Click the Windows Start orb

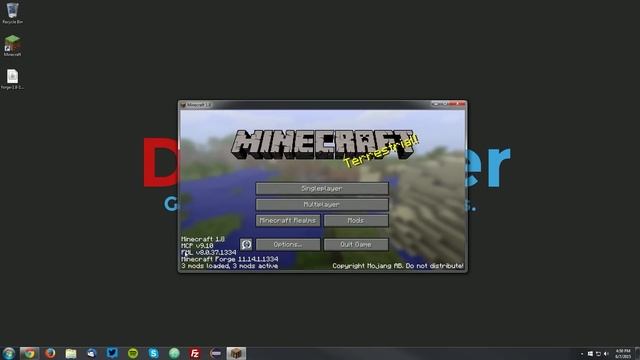9,353
